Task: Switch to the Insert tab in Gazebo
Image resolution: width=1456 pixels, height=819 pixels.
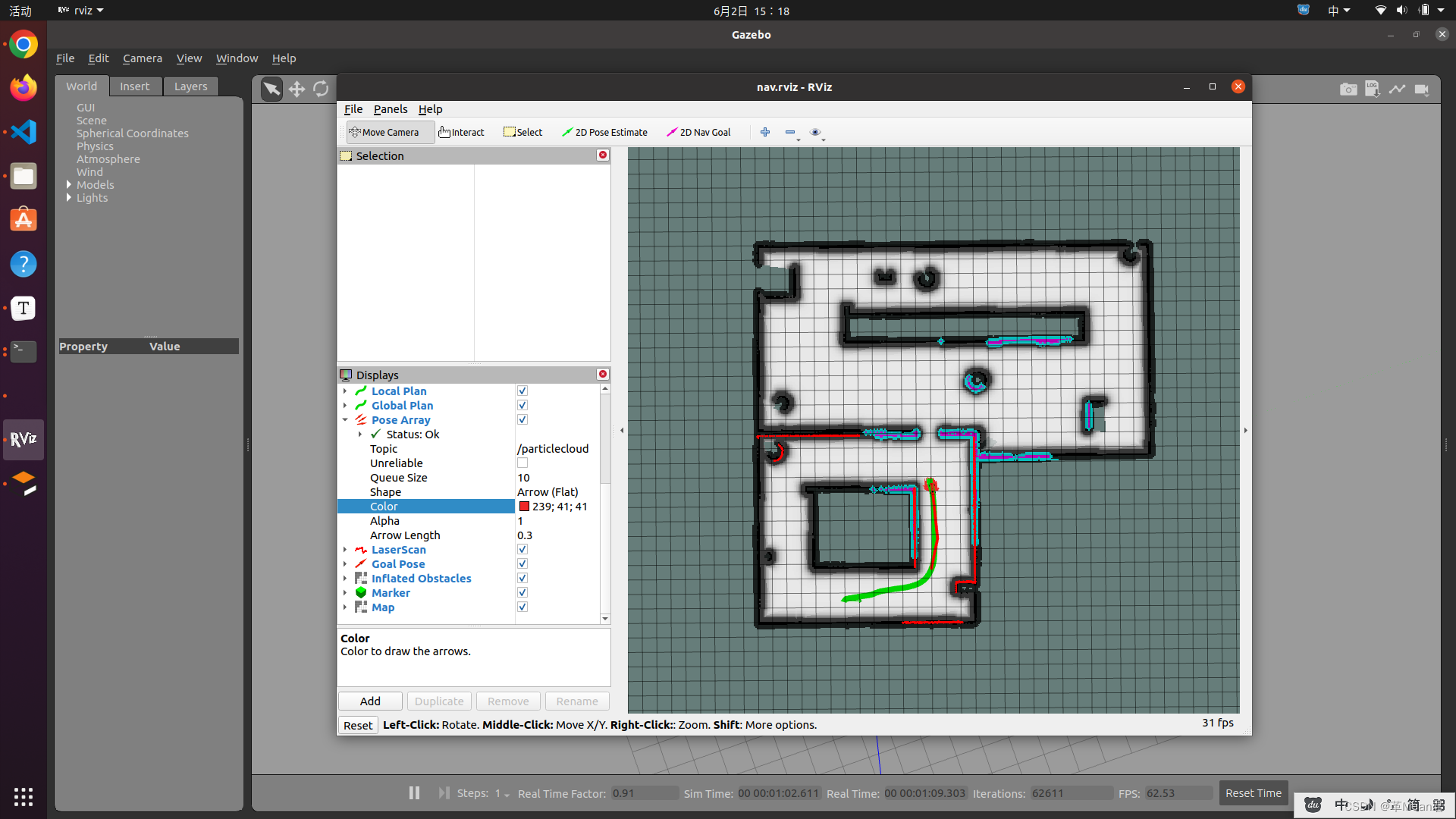Action: pyautogui.click(x=134, y=86)
